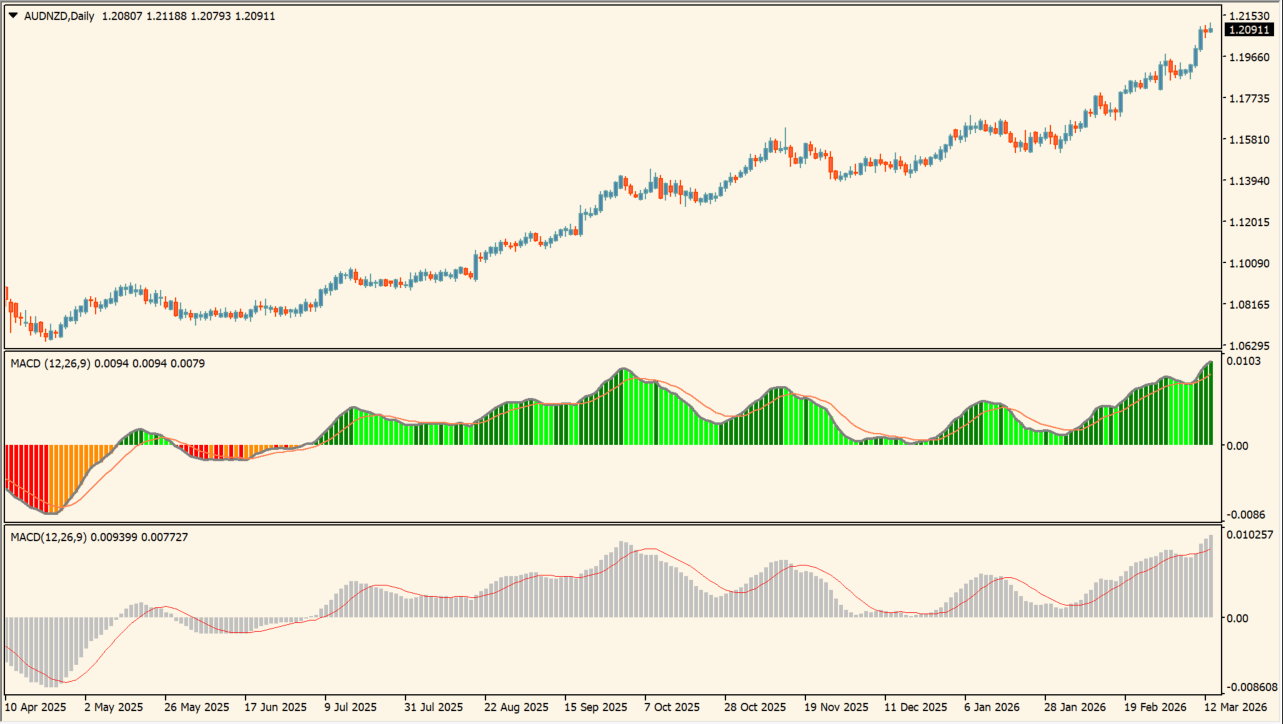Image resolution: width=1283 pixels, height=724 pixels.
Task: Click the 1.17735 price level on the axis
Action: [x=1251, y=99]
